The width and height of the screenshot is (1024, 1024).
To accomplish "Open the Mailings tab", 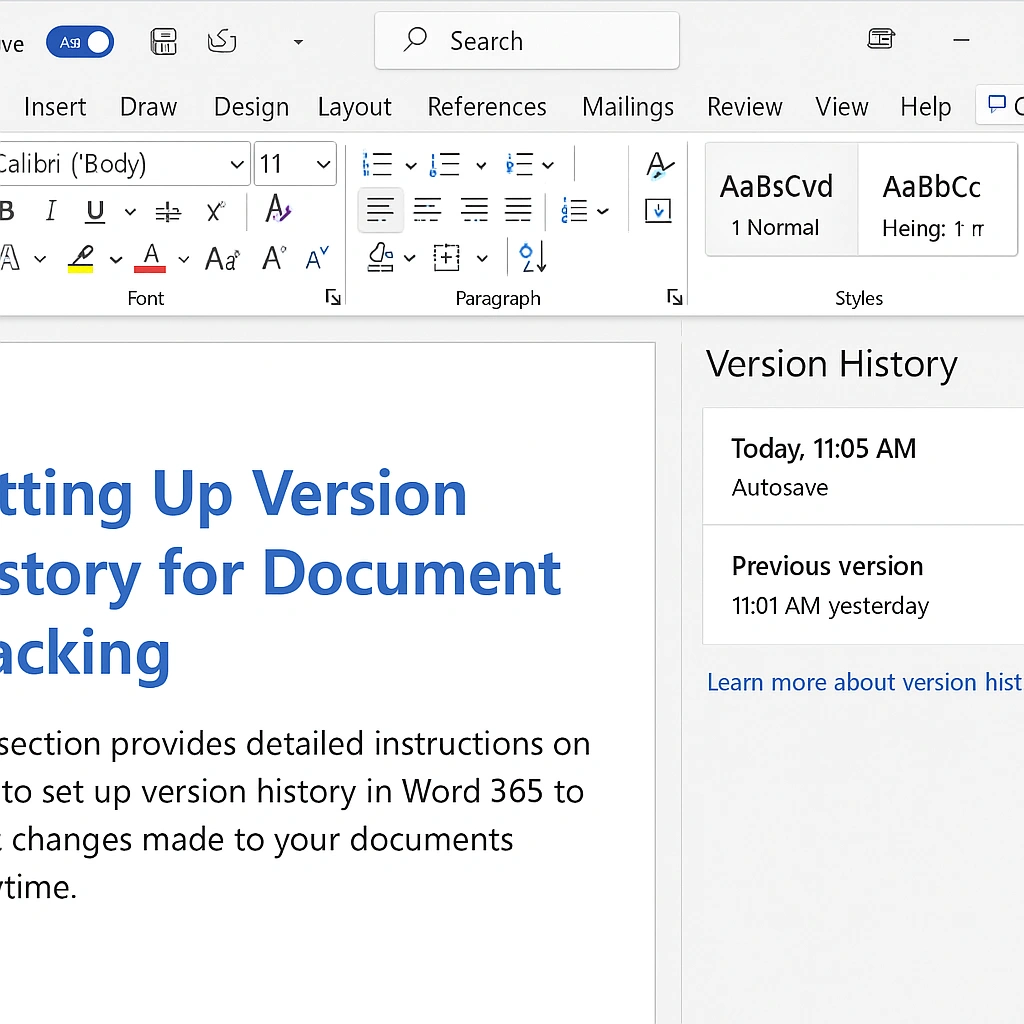I will pos(628,107).
